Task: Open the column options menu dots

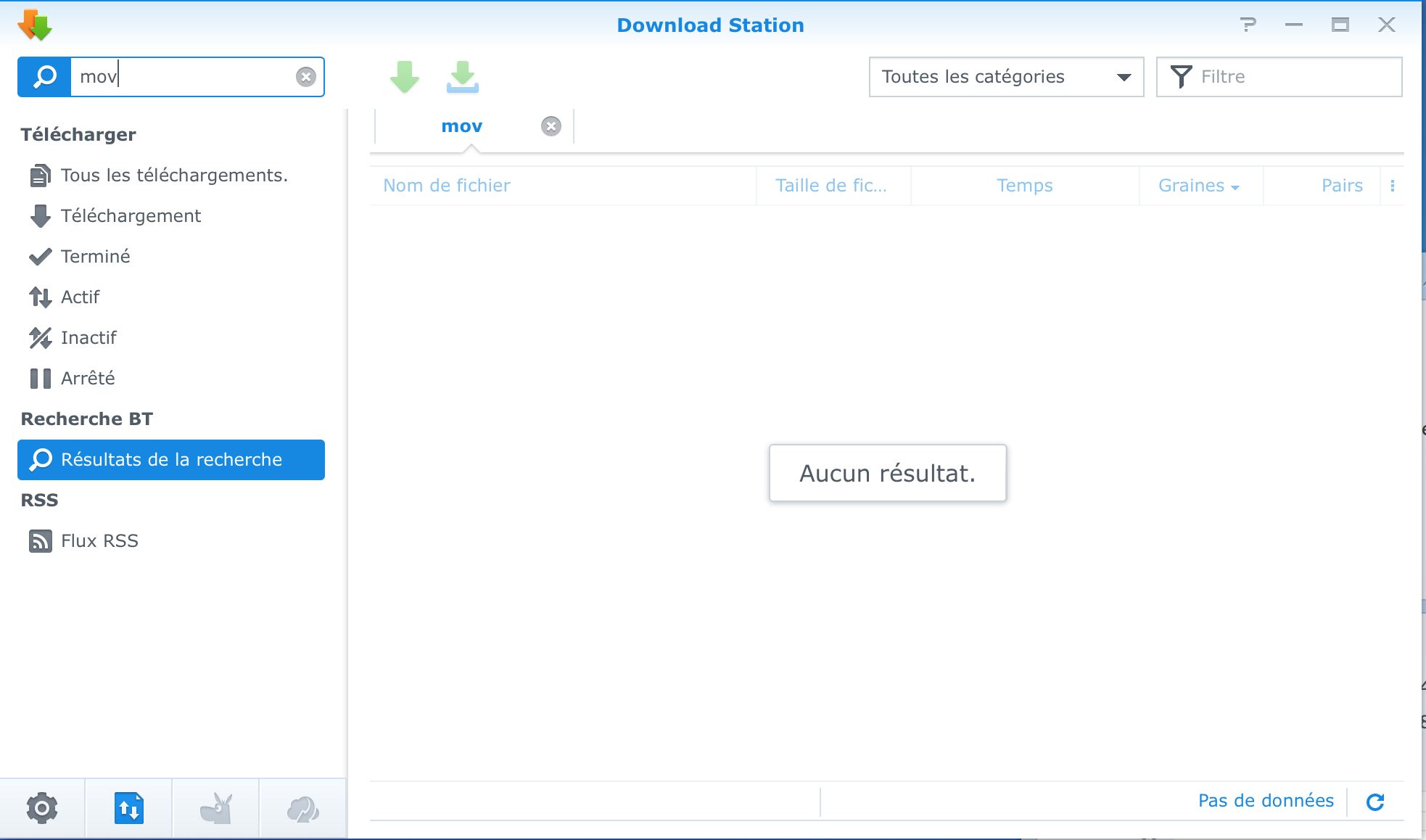Action: pyautogui.click(x=1393, y=186)
